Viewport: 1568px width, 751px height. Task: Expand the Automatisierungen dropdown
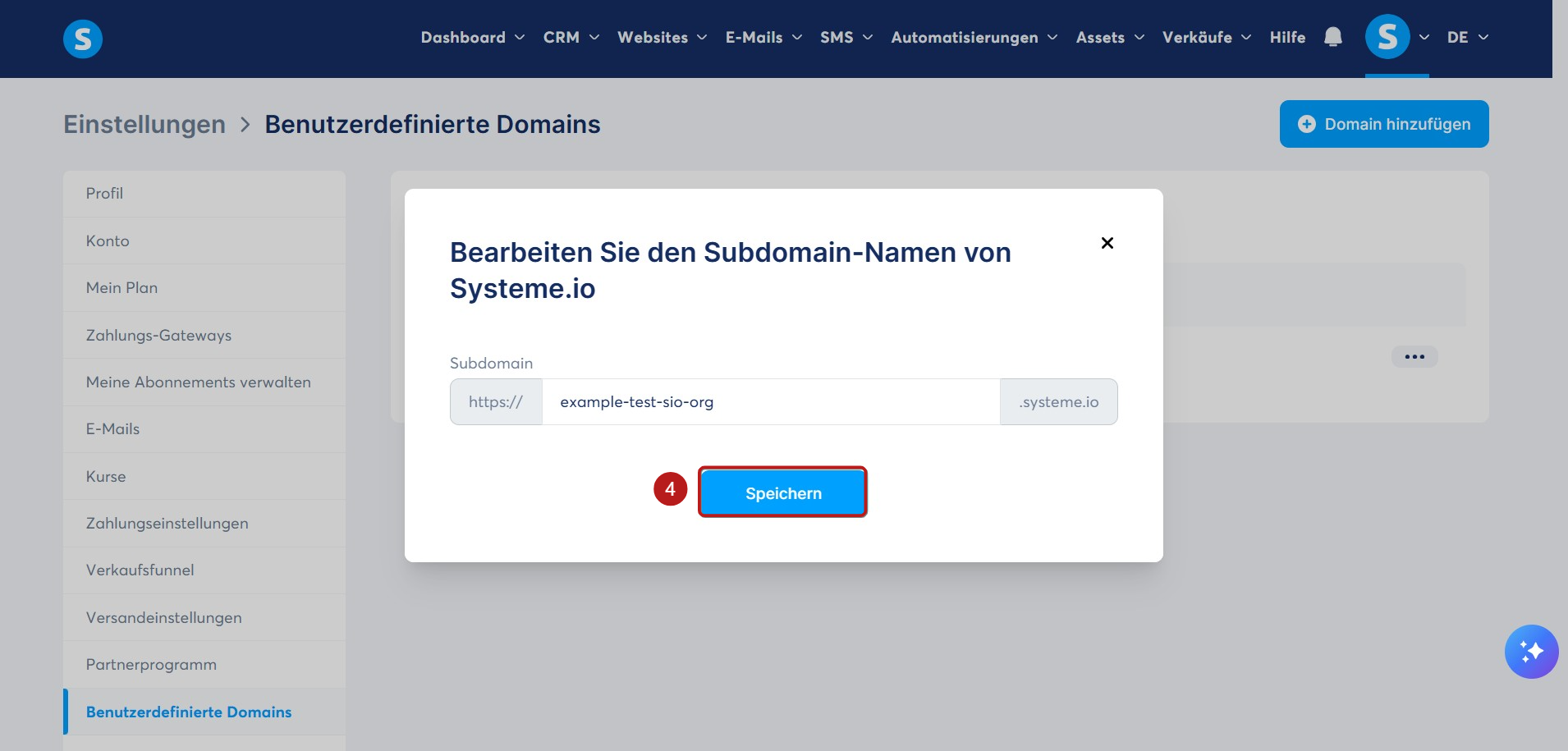(974, 37)
